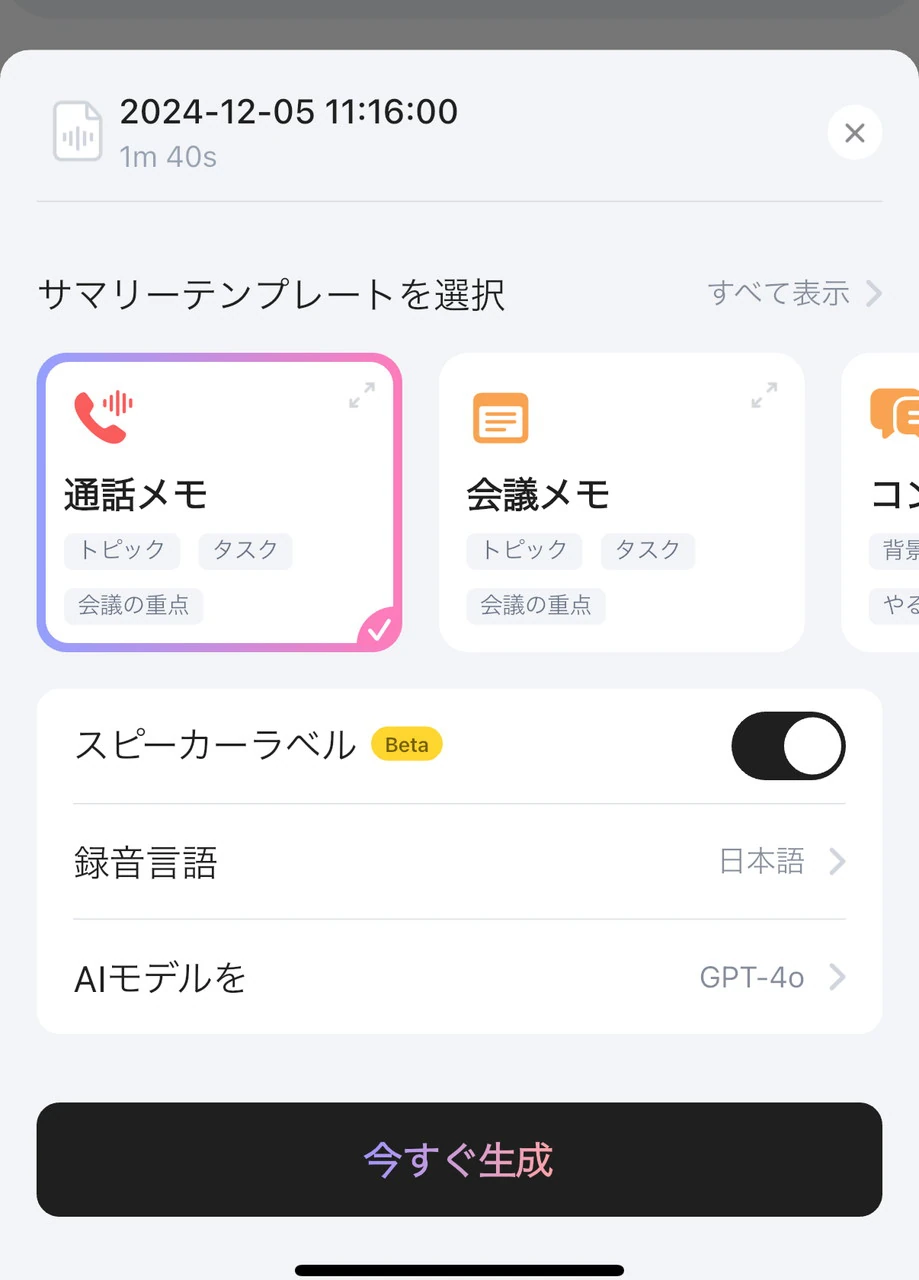Image resolution: width=919 pixels, height=1280 pixels.
Task: Open the AIモデル GPT-4o selector
Action: [x=459, y=977]
